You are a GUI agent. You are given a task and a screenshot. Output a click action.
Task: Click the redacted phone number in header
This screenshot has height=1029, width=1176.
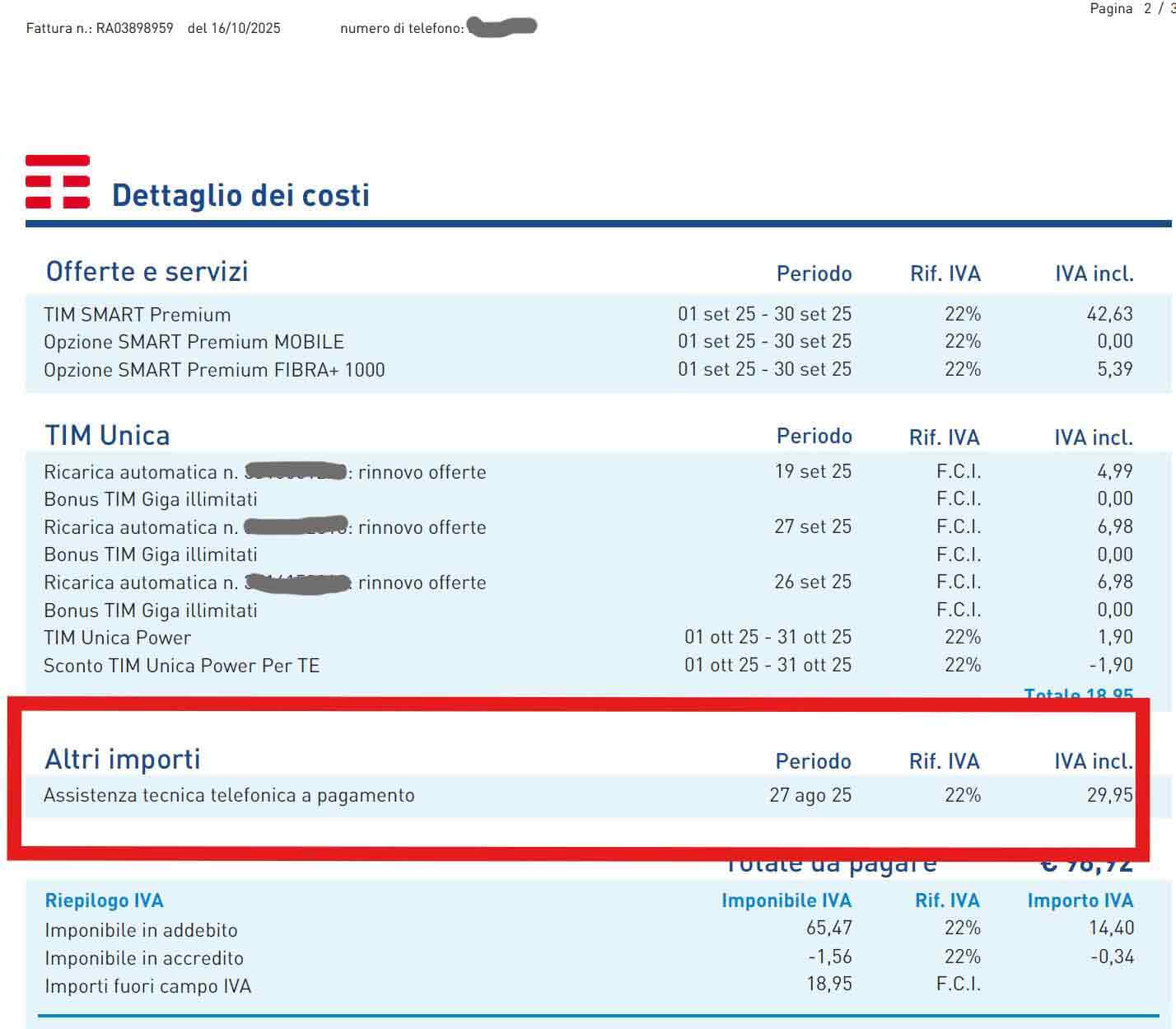coord(502,28)
